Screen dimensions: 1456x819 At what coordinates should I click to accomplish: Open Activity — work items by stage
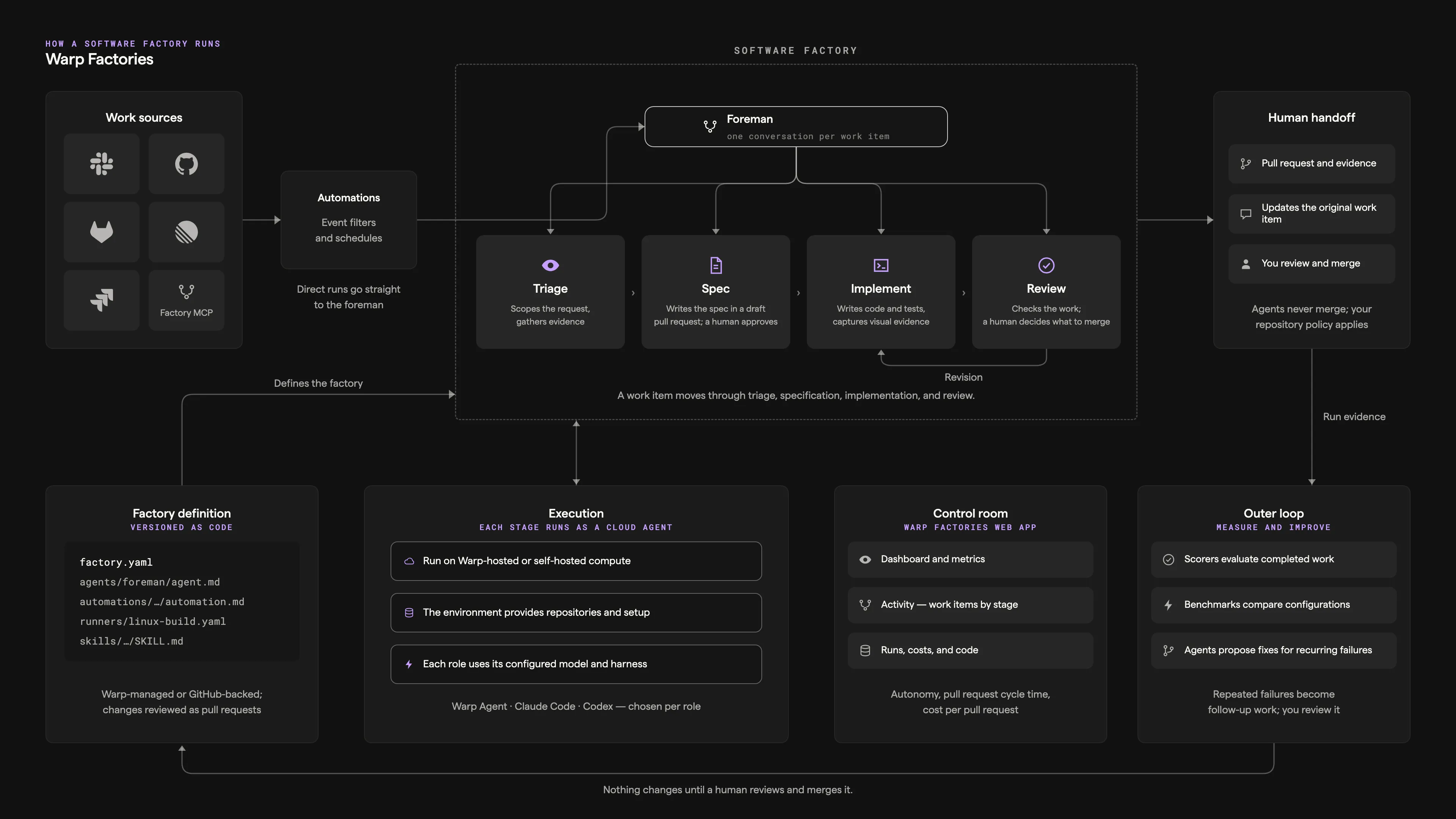point(971,605)
